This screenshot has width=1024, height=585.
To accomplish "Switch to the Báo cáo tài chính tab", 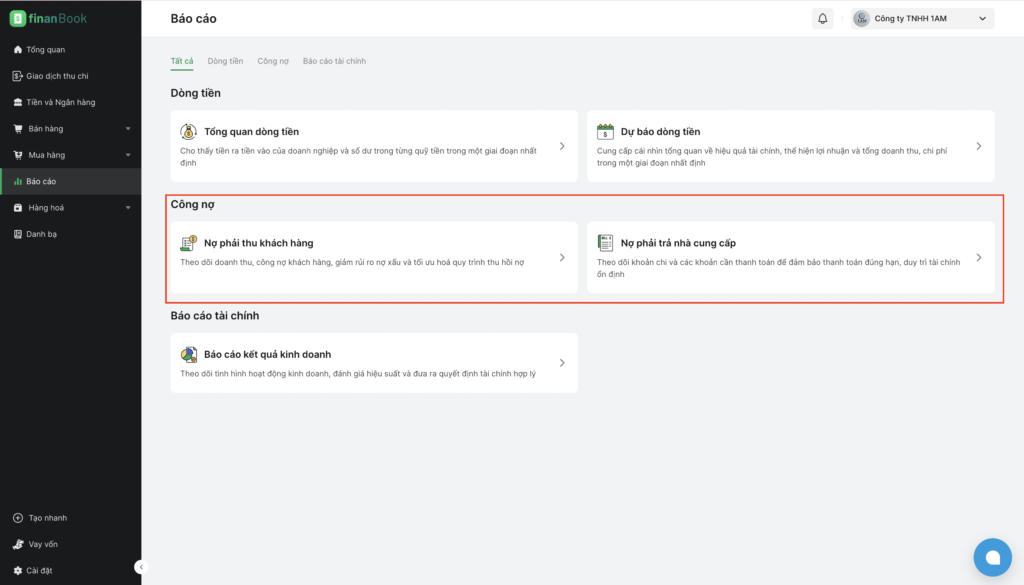I will [x=334, y=61].
